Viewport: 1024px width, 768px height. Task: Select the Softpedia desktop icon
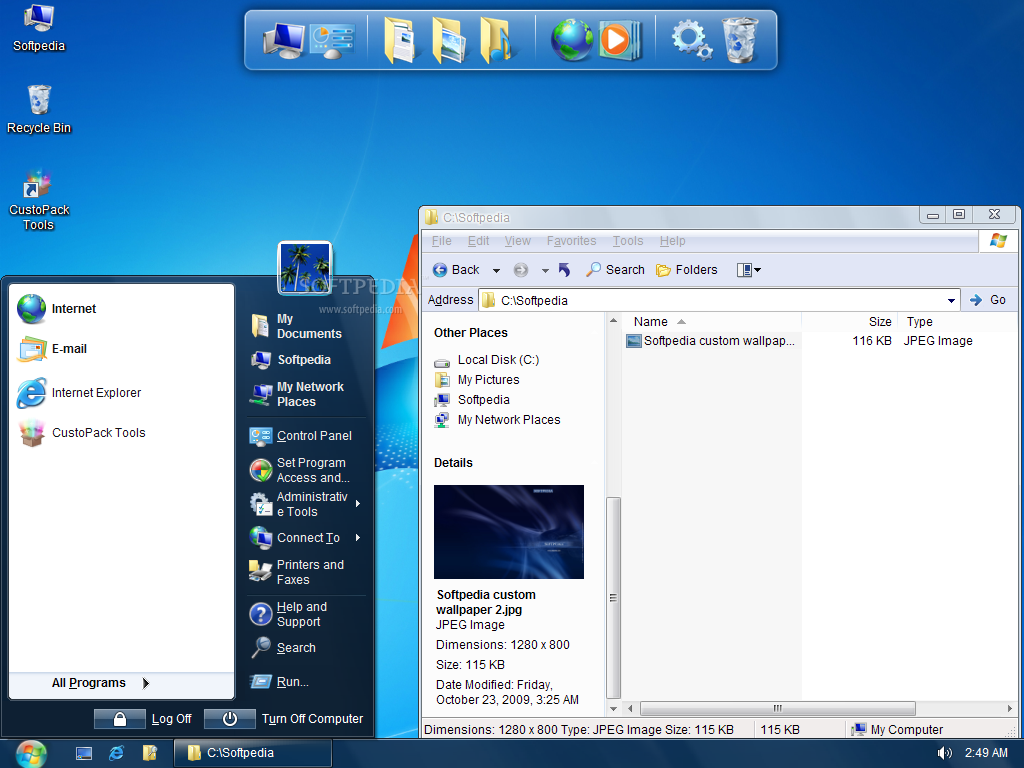pos(39,27)
